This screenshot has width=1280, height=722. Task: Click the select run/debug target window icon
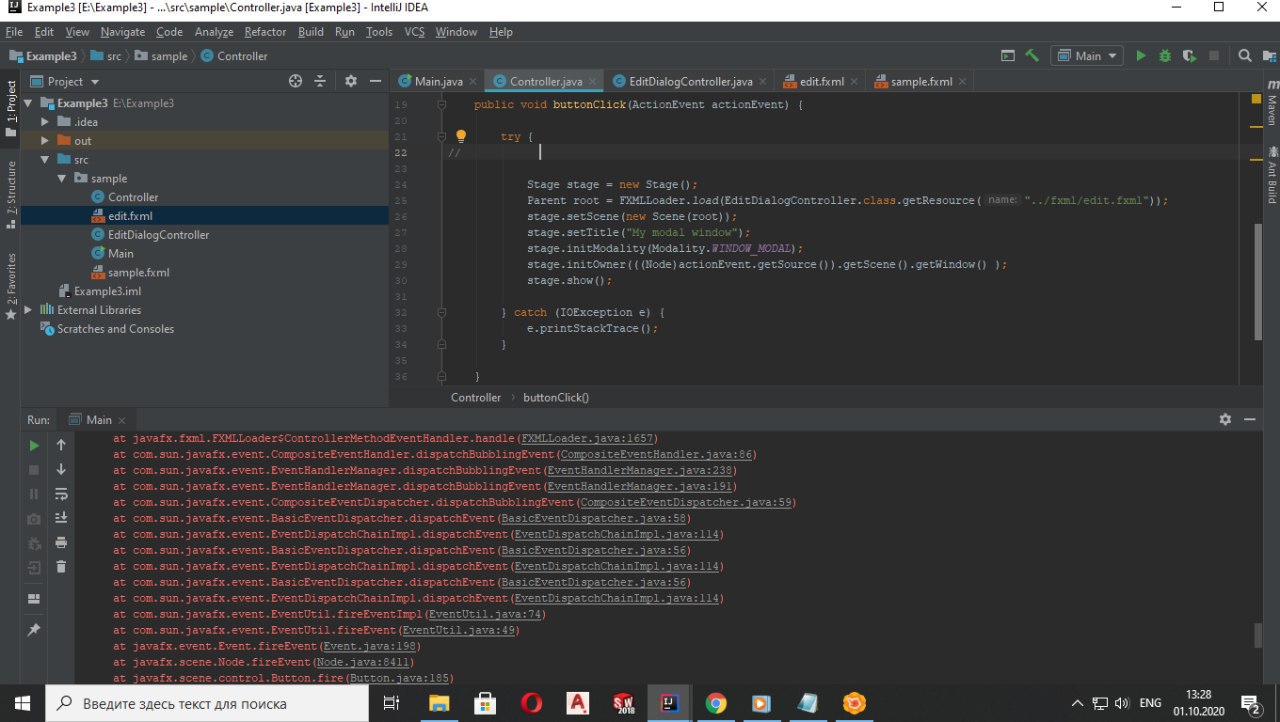tap(1008, 56)
